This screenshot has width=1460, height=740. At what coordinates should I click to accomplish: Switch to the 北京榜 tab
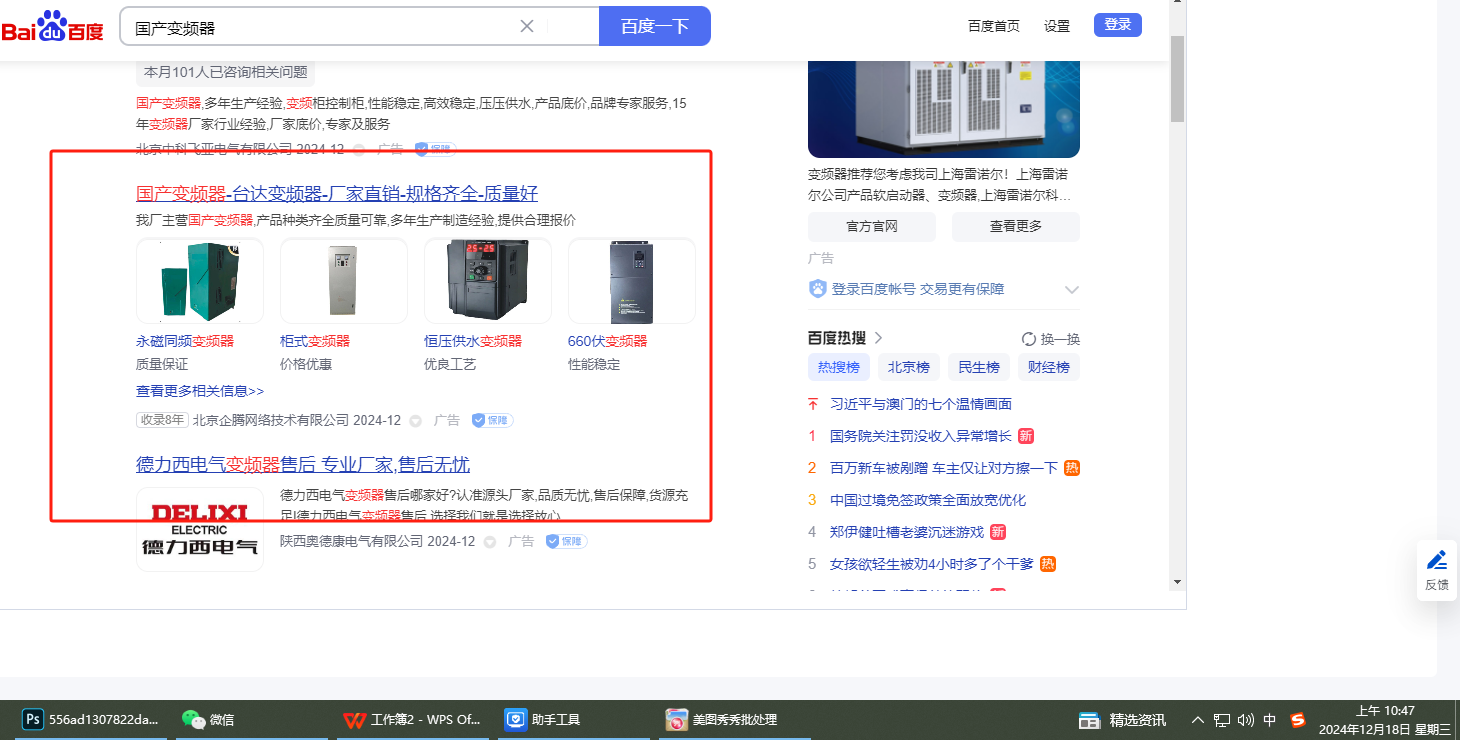[x=909, y=367]
